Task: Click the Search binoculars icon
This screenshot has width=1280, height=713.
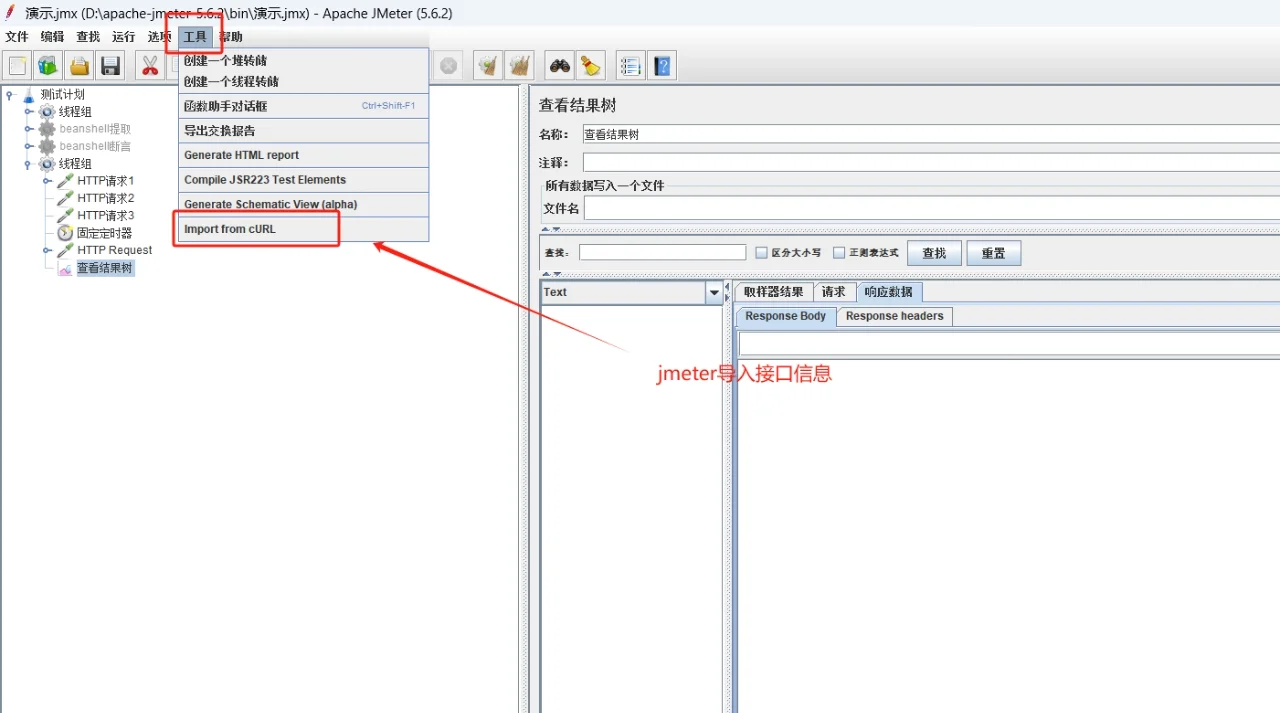Action: point(560,66)
